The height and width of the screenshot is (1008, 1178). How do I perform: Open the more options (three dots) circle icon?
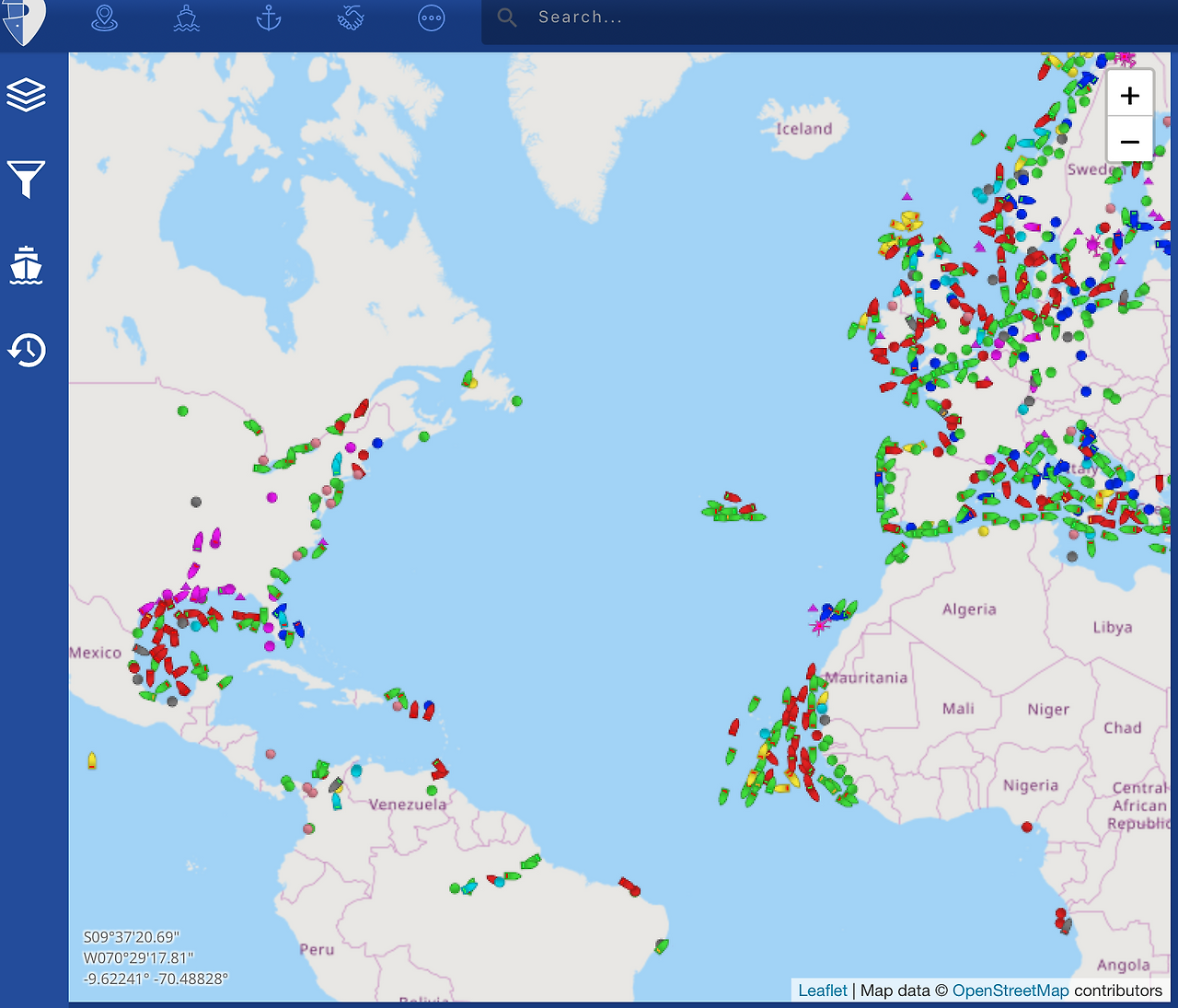pos(432,17)
